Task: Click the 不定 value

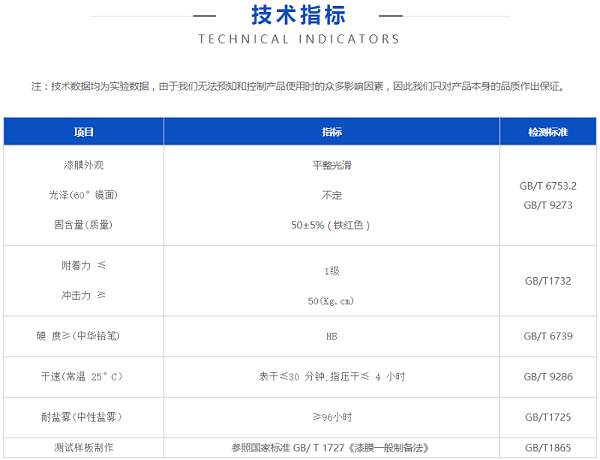Action: 332,195
